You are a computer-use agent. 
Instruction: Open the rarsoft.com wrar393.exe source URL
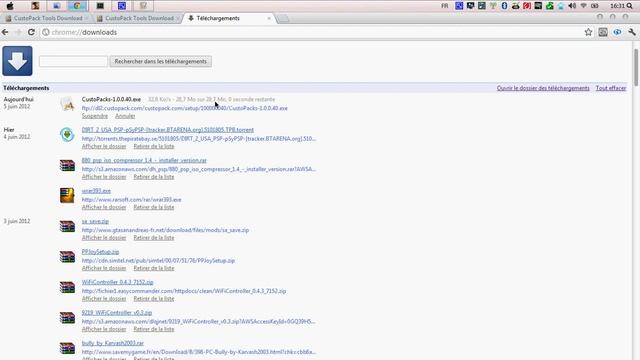131,200
